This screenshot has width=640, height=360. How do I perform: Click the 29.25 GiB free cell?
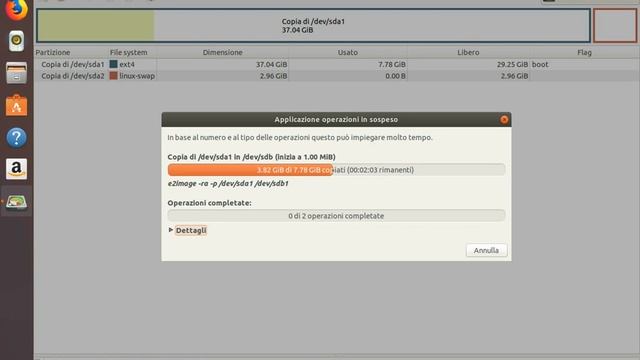click(512, 64)
